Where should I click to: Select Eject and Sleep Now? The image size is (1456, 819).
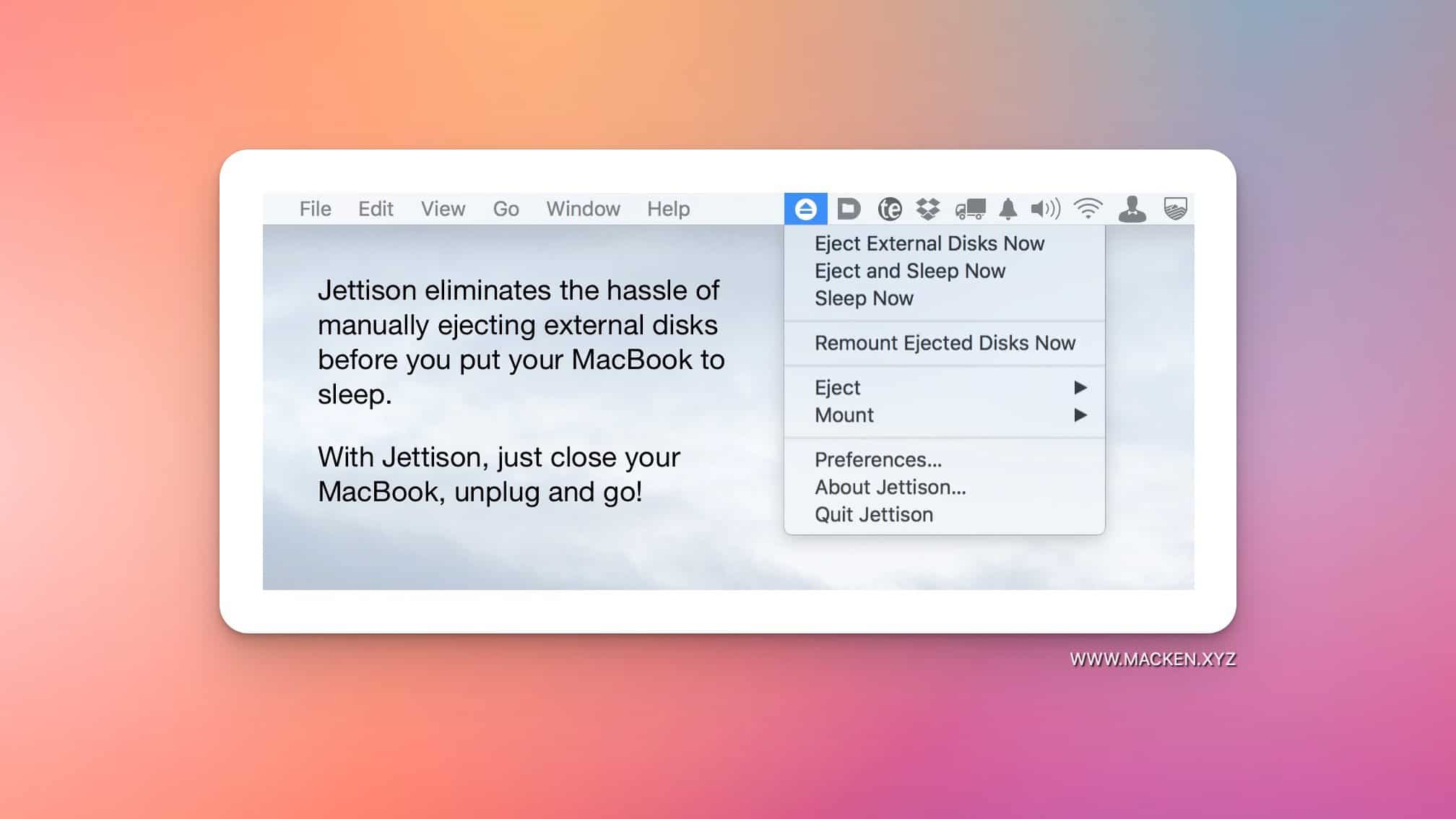944,271
